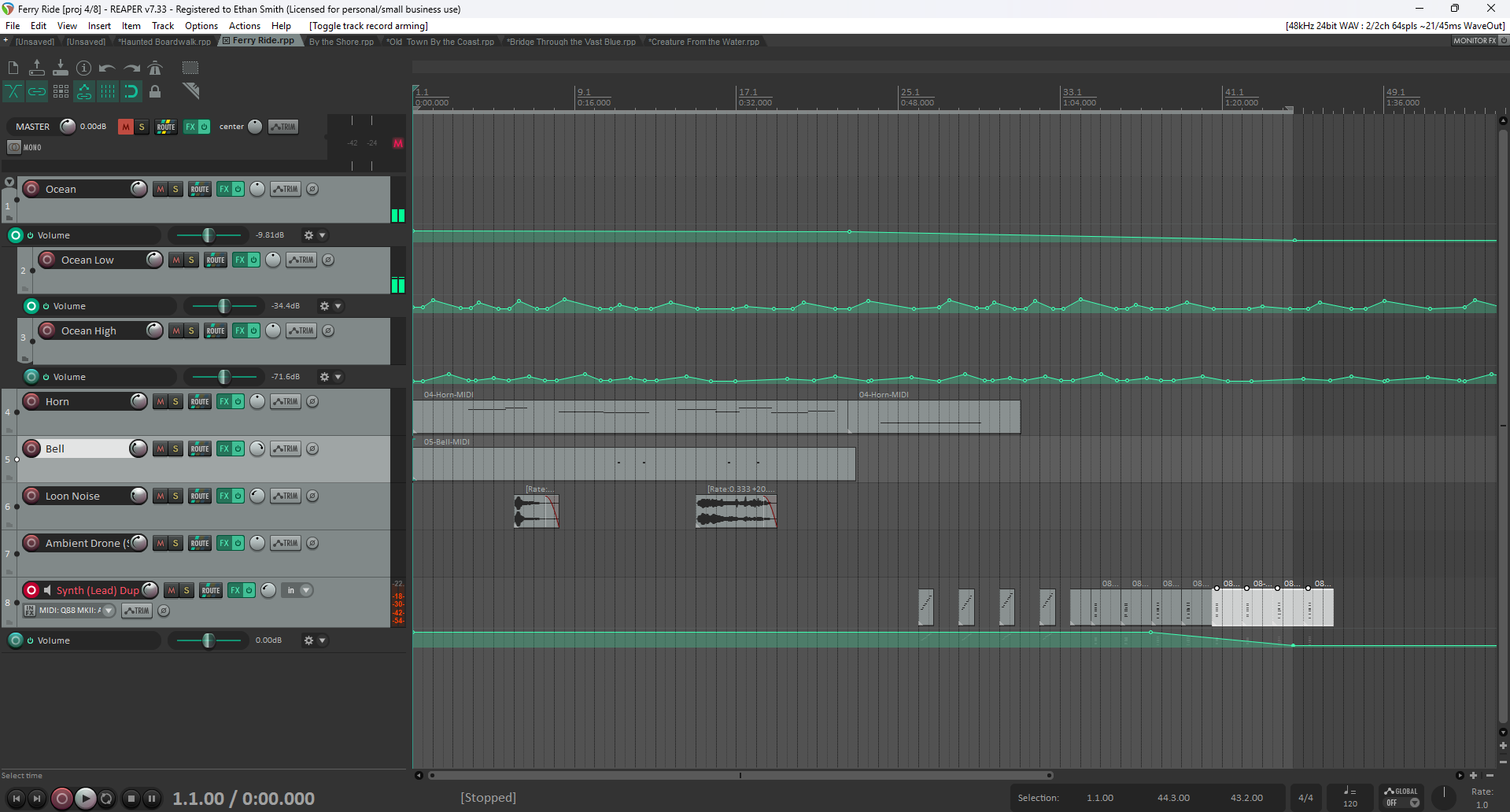Bypass FX on the Loon Noise track

238,496
